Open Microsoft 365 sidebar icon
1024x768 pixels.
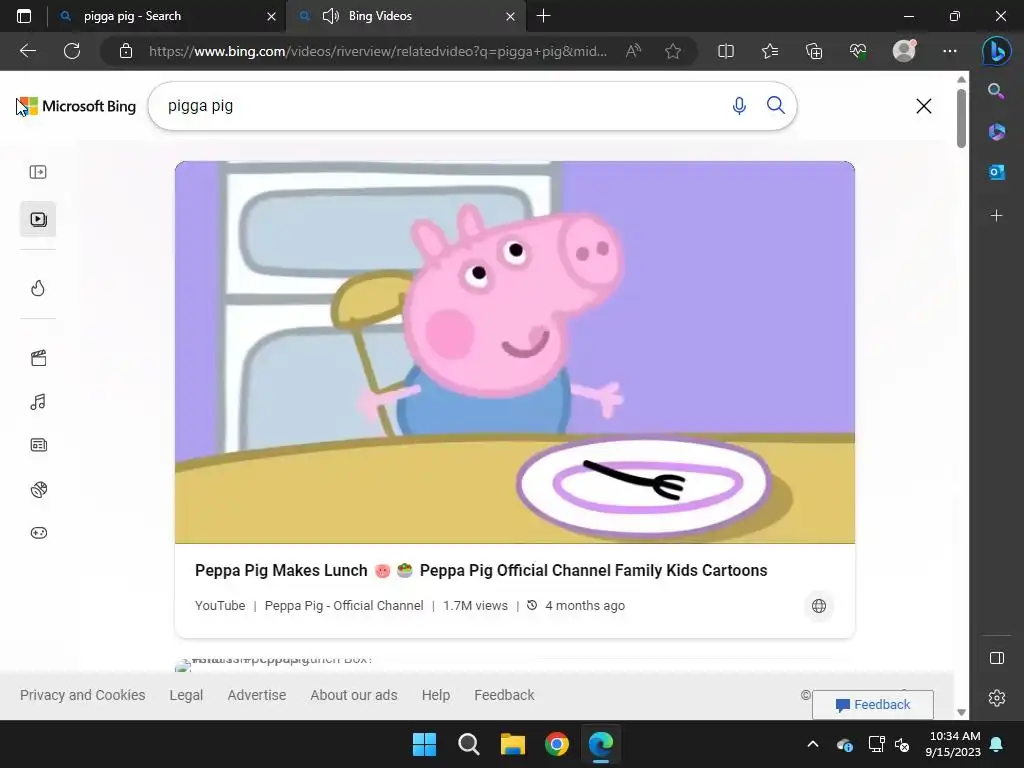pyautogui.click(x=996, y=132)
